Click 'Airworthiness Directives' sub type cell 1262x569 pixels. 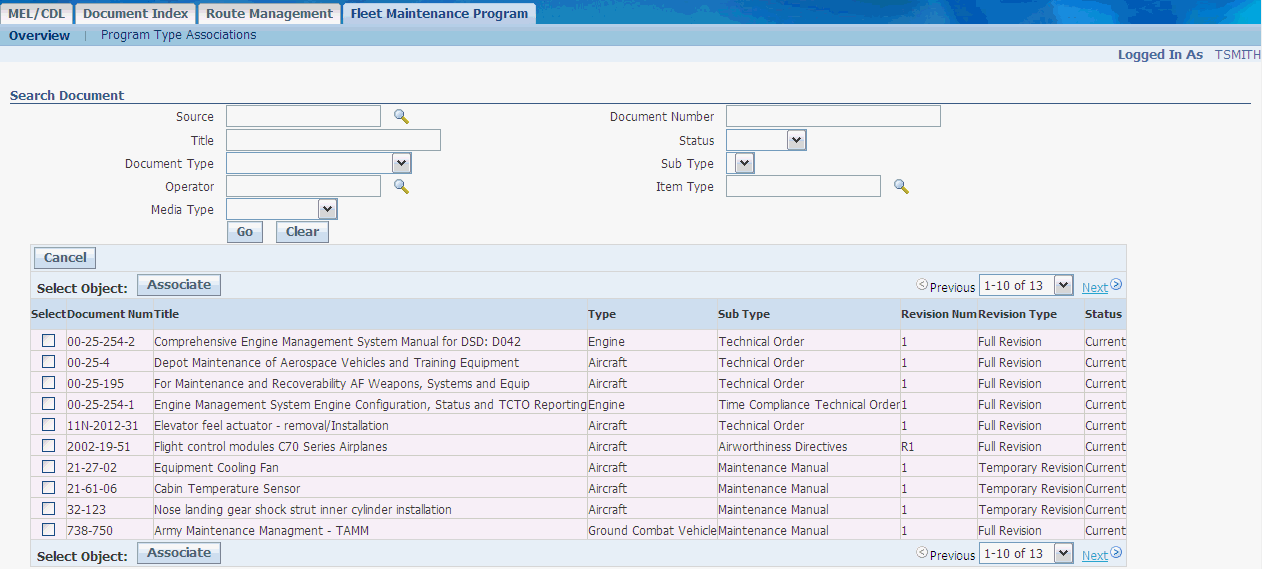point(783,446)
